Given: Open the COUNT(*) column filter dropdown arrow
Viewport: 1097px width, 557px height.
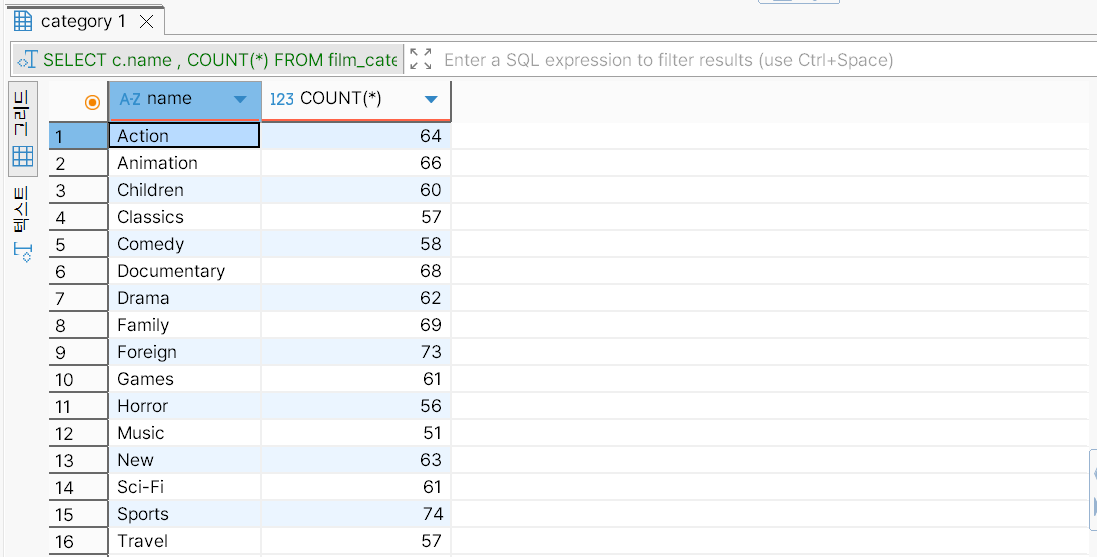Looking at the screenshot, I should [x=431, y=100].
